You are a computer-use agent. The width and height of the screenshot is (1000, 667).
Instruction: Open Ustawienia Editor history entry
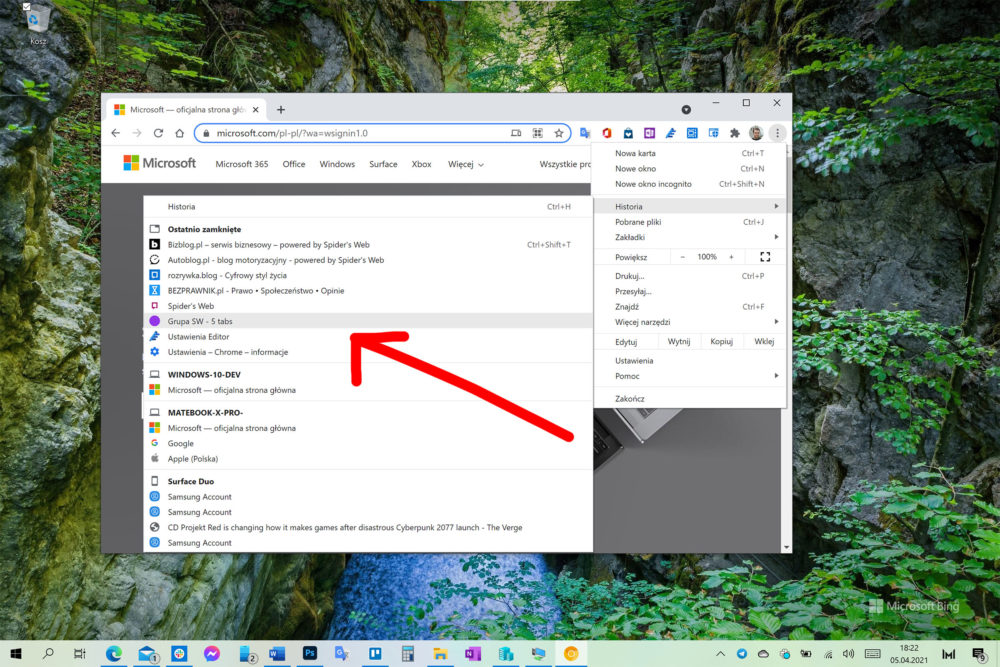pos(368,337)
